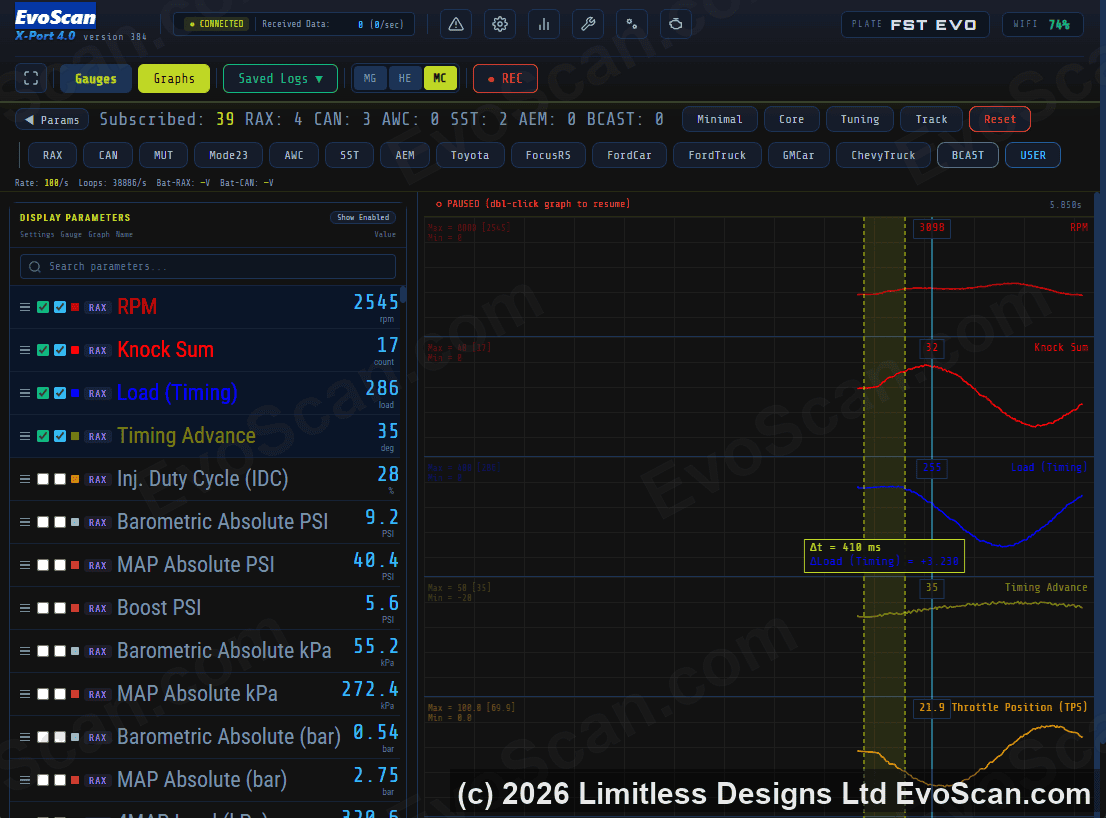Collapse the Params panel arrow button
Image resolution: width=1106 pixels, height=818 pixels.
click(x=52, y=120)
